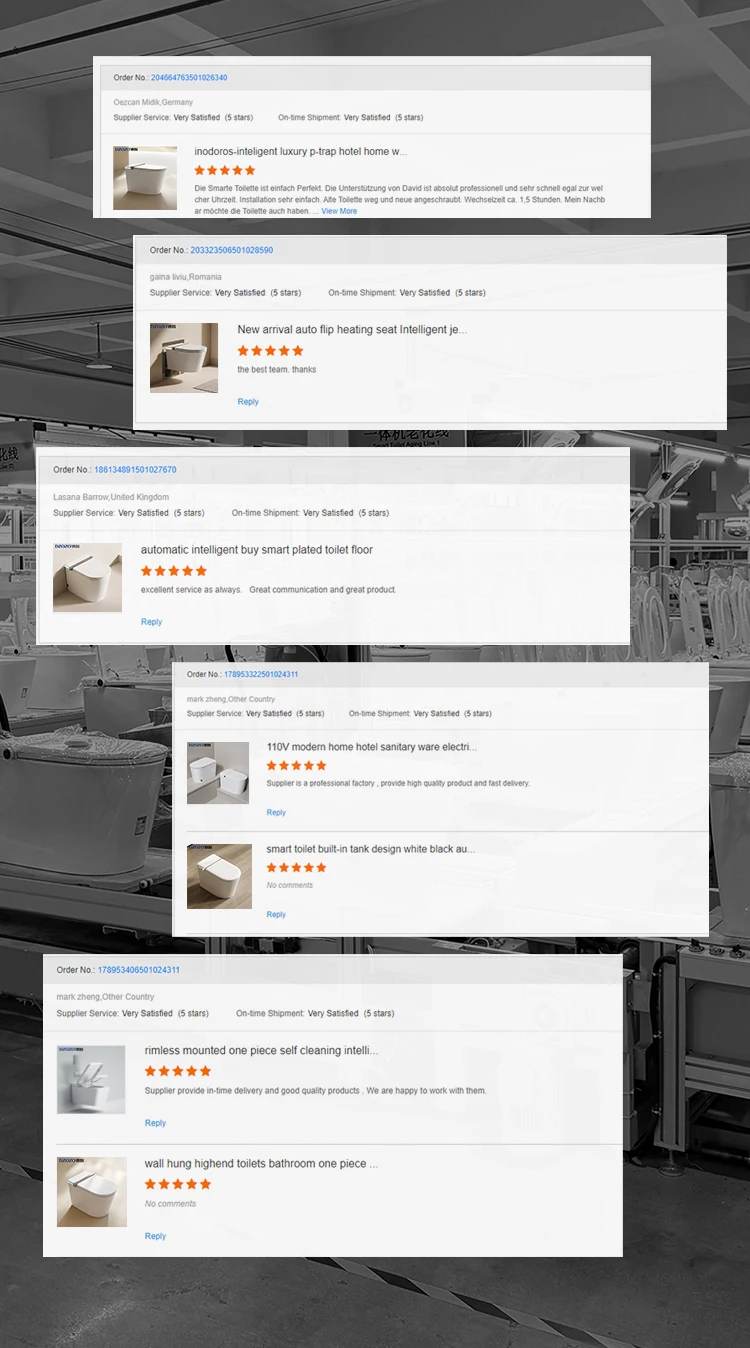Reply to wall hung highend toilets review
Viewport: 750px width, 1348px height.
point(155,1236)
